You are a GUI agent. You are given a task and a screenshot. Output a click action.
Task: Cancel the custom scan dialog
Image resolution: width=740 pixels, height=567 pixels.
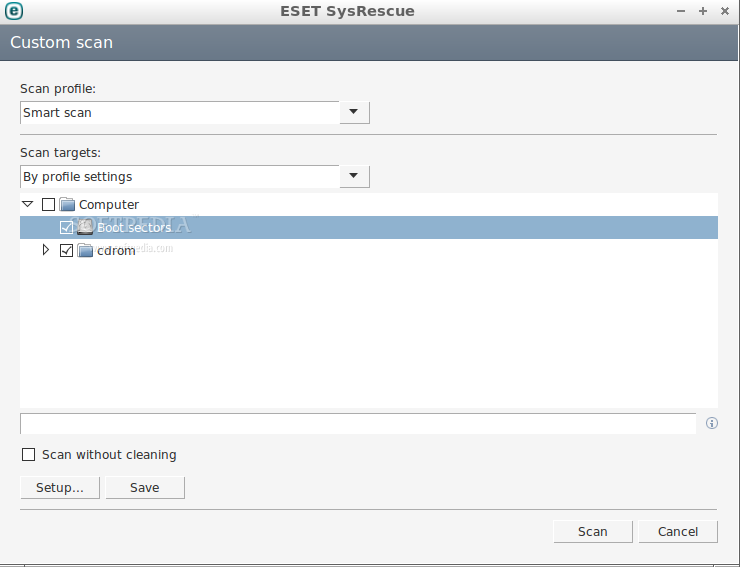[x=678, y=532]
